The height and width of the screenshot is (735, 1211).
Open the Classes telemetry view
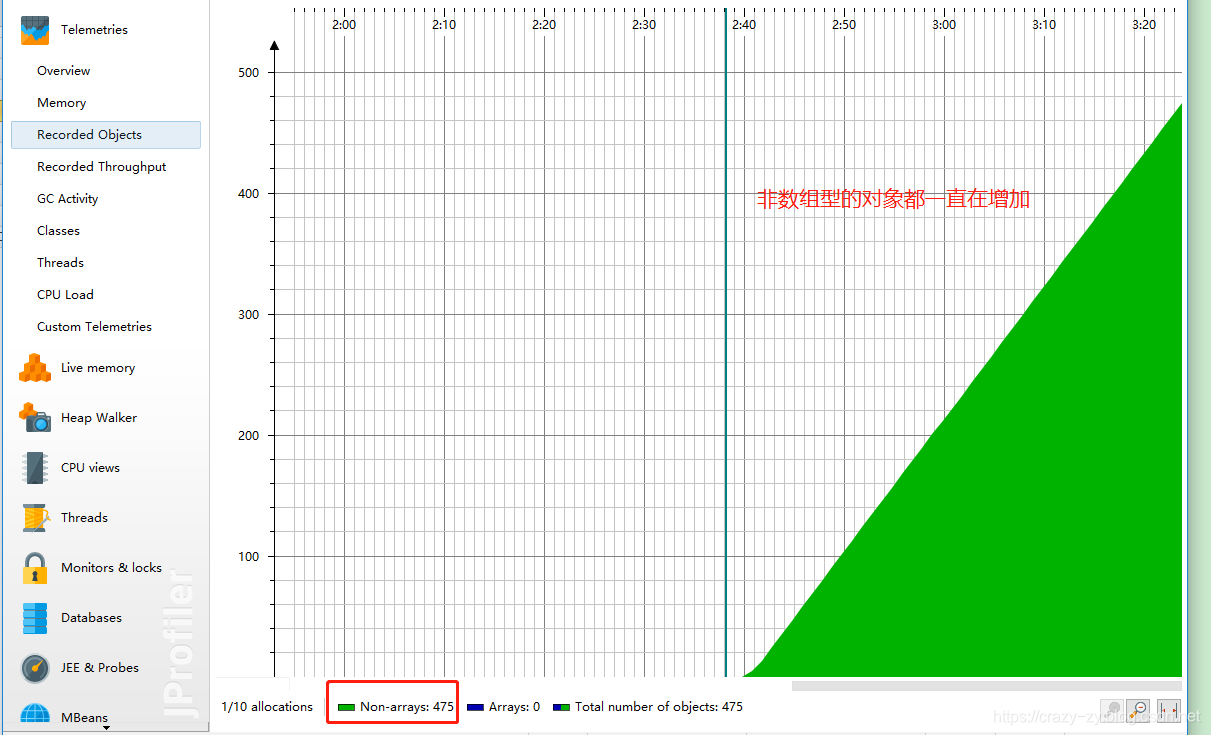[58, 231]
